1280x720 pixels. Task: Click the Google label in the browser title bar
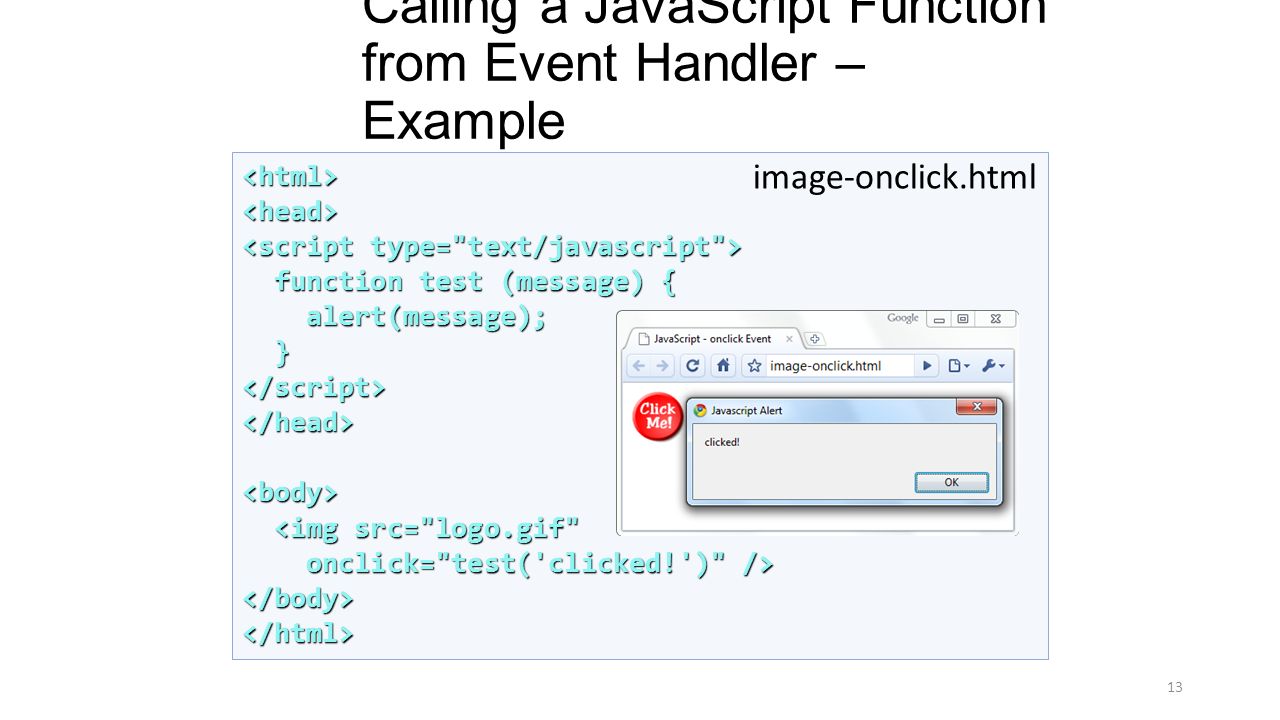click(903, 318)
